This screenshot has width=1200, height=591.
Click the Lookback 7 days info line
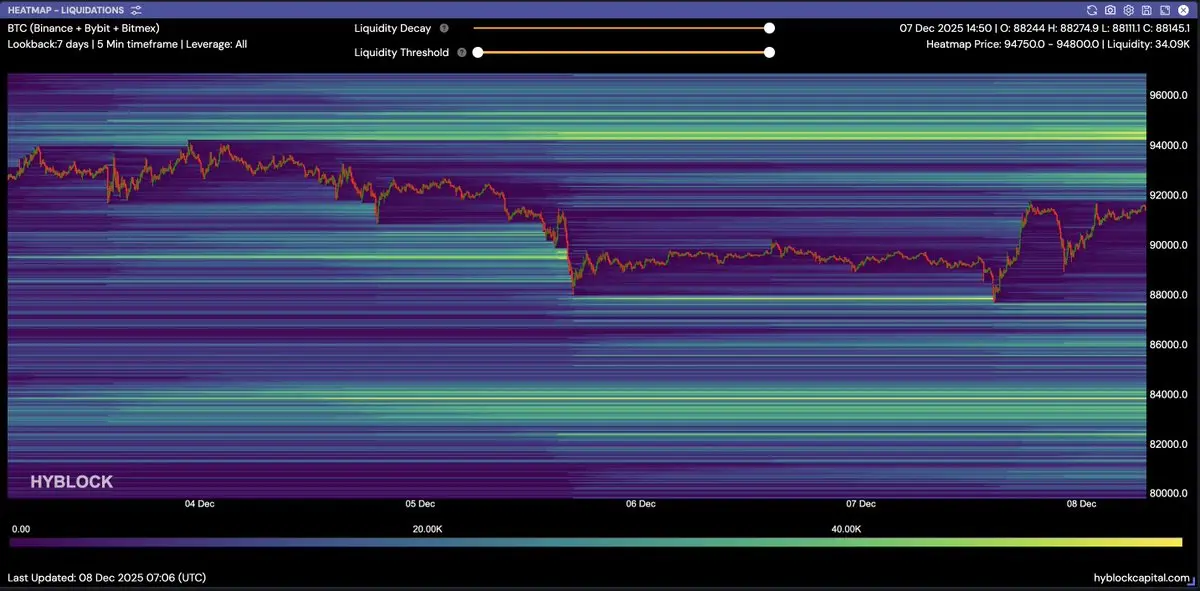127,45
